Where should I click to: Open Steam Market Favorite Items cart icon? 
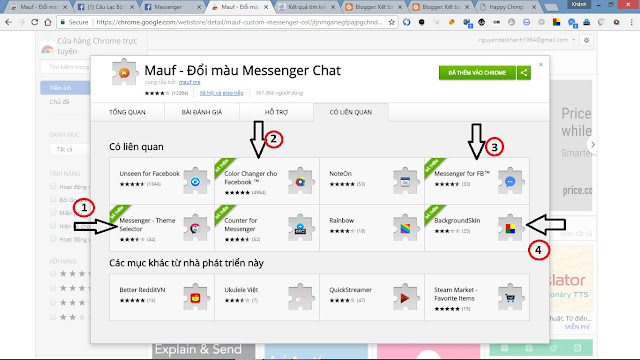tap(510, 298)
